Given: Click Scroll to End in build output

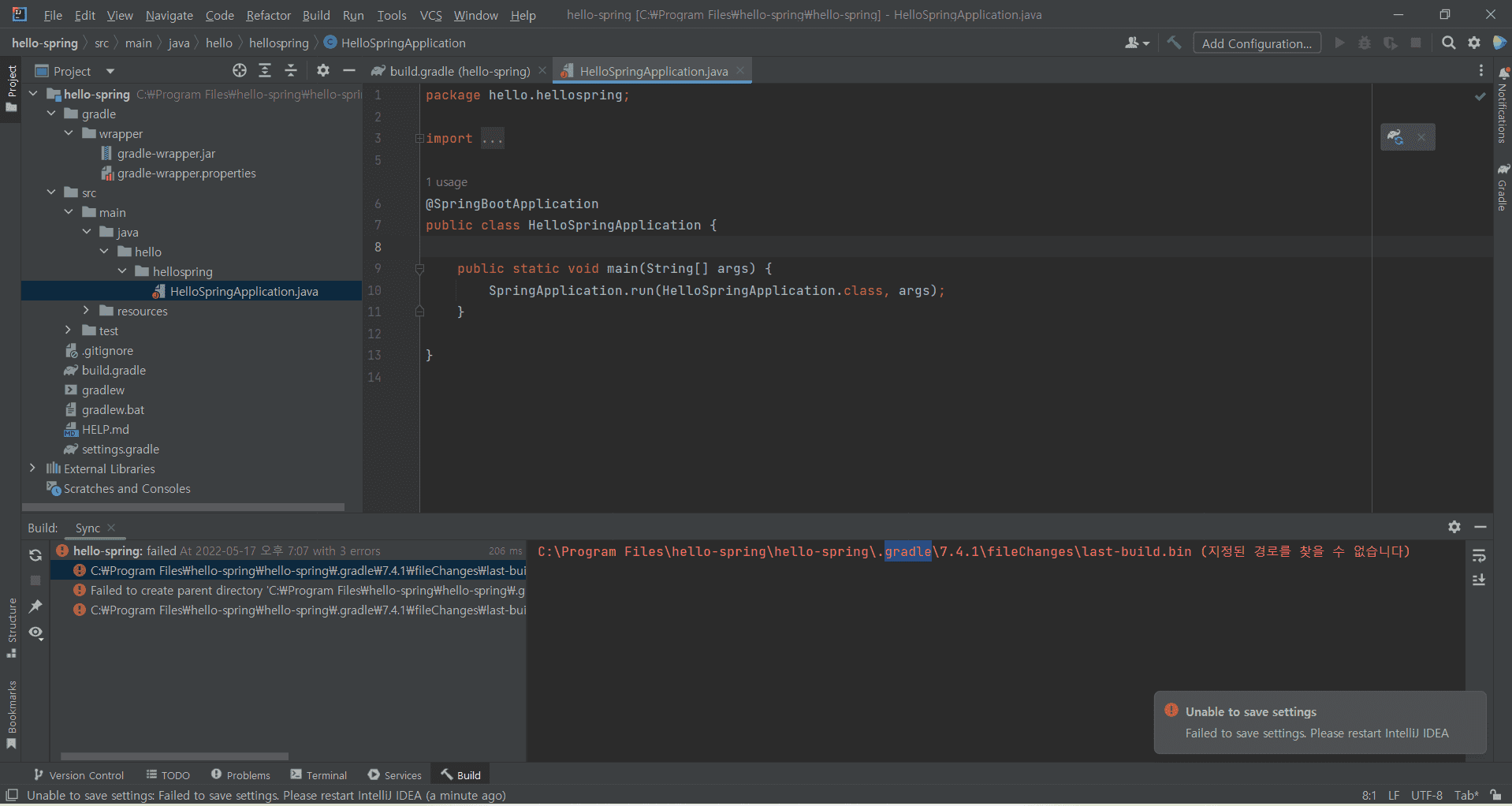Looking at the screenshot, I should 1479,580.
